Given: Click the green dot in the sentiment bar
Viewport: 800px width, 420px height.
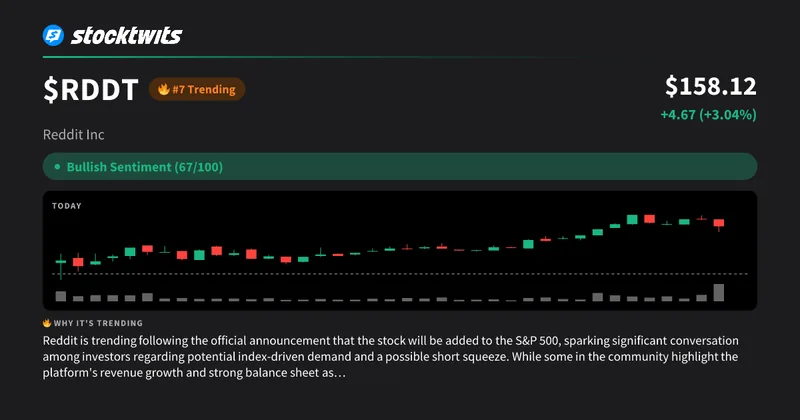Looking at the screenshot, I should pyautogui.click(x=57, y=167).
